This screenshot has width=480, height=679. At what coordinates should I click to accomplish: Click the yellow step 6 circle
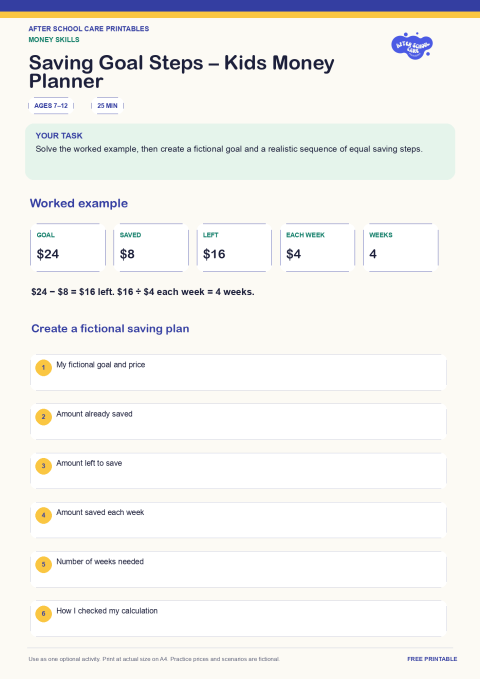[43, 614]
